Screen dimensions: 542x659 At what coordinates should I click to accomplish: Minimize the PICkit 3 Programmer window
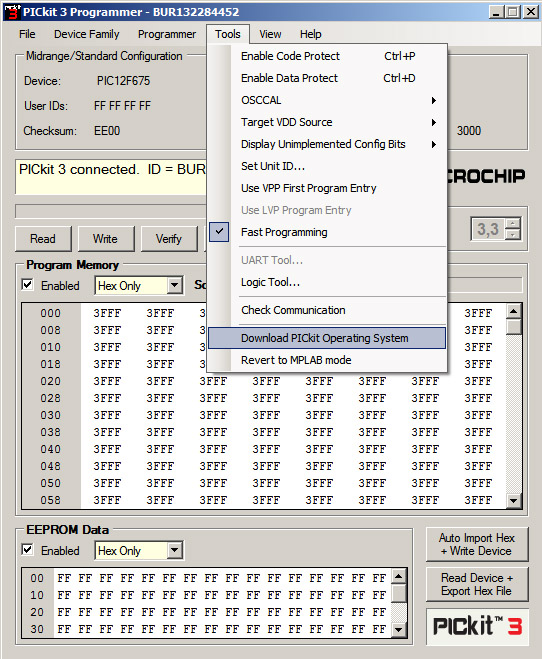497,12
